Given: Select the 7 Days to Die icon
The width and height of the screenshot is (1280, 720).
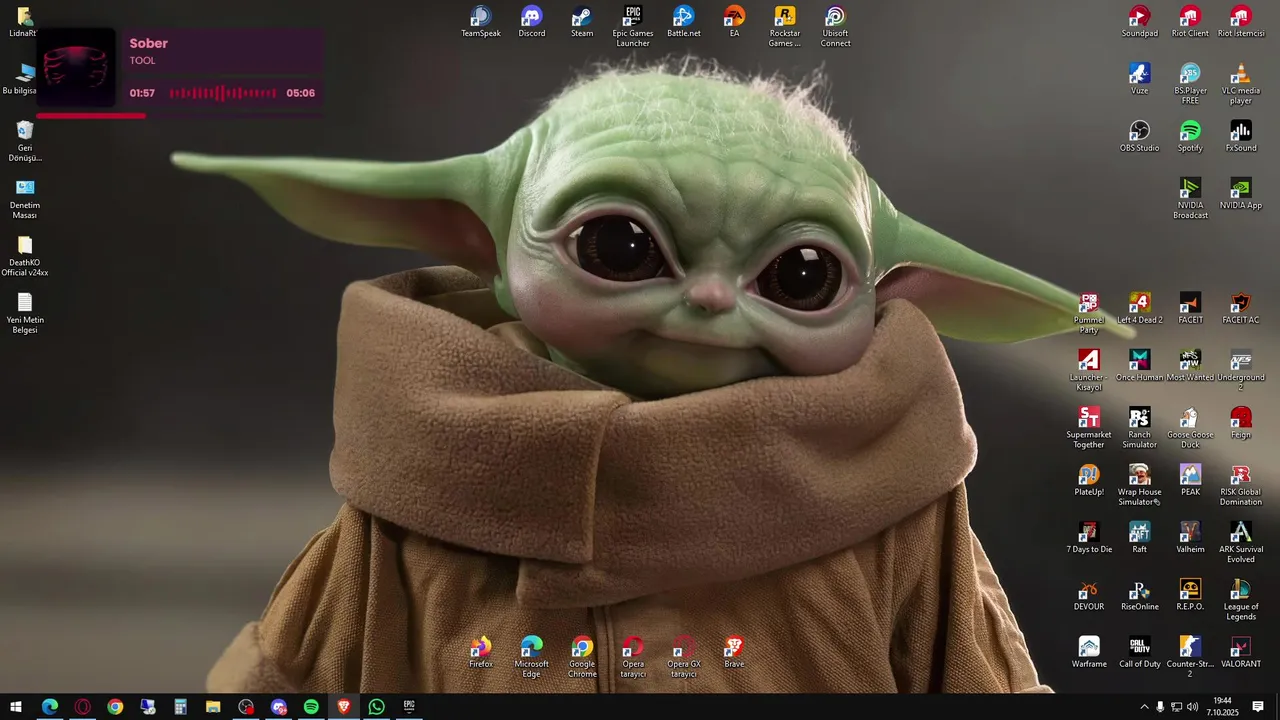Looking at the screenshot, I should pos(1089,538).
